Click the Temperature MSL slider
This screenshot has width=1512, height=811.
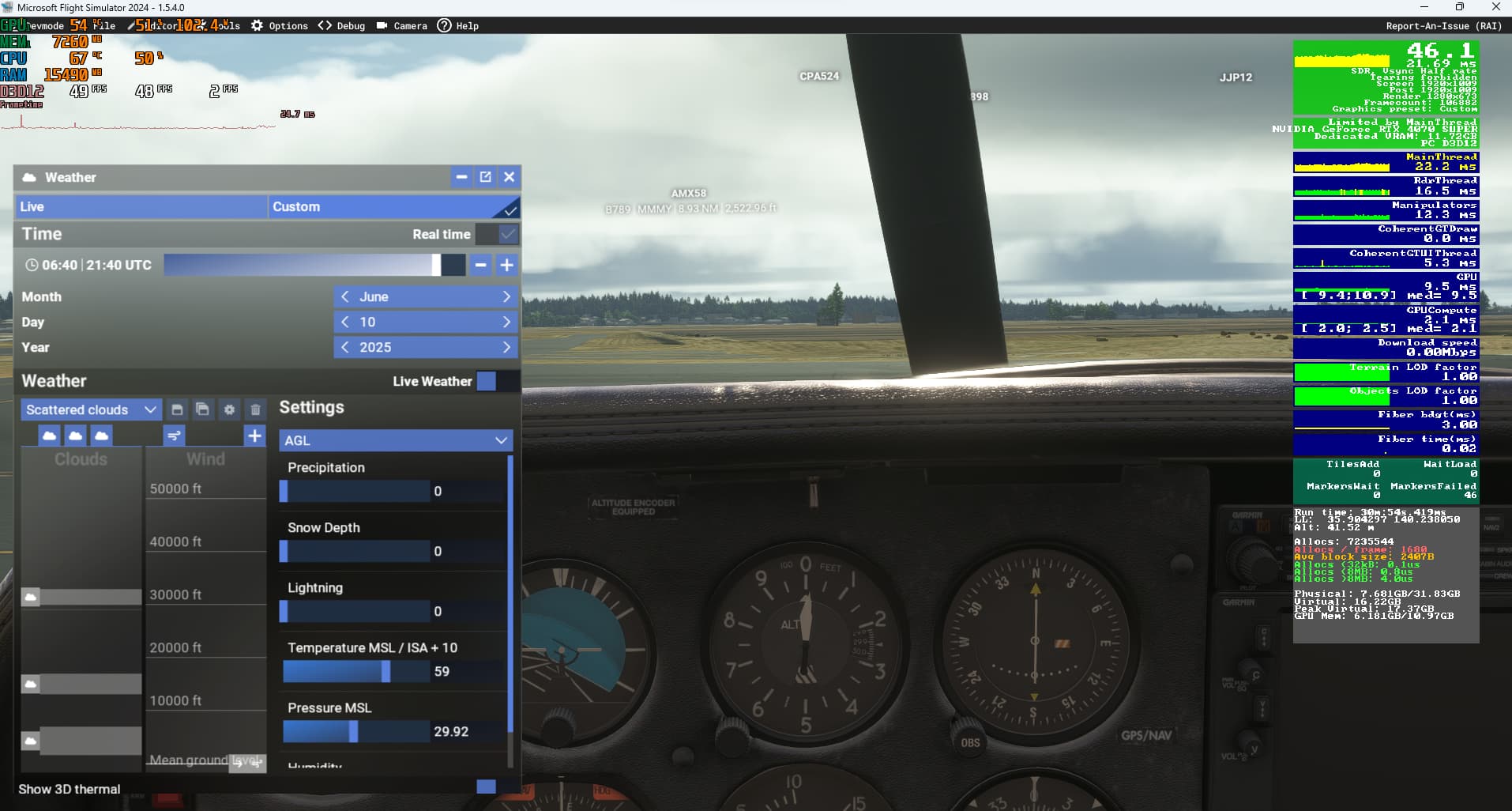(x=356, y=671)
